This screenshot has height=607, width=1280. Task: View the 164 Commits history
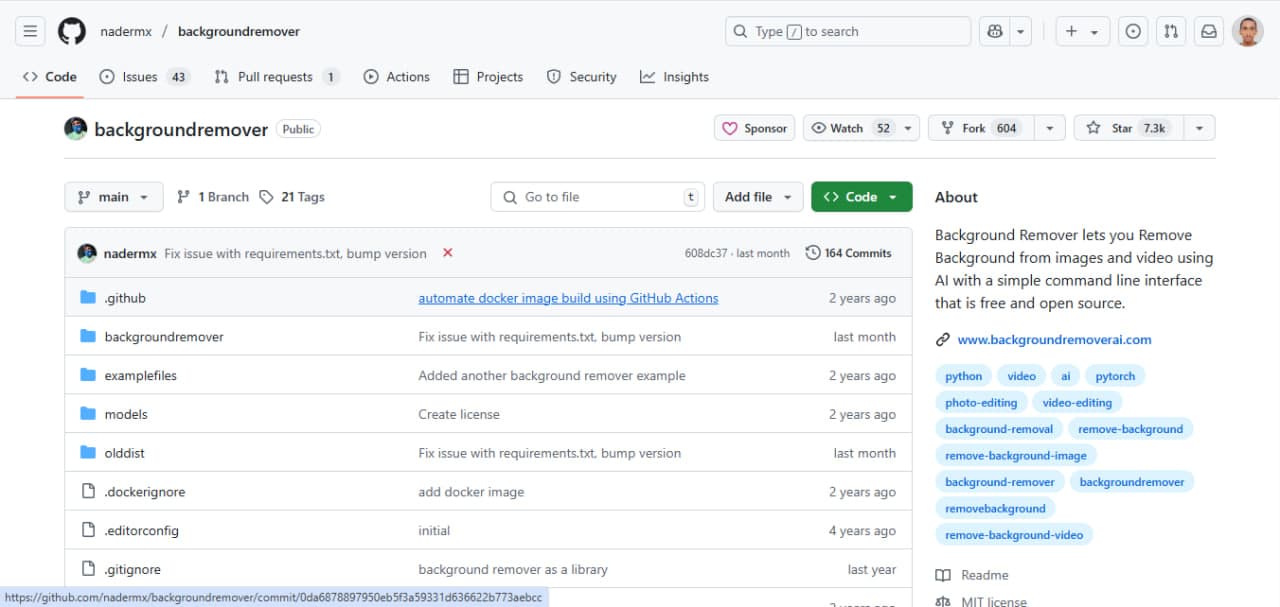pyautogui.click(x=849, y=253)
